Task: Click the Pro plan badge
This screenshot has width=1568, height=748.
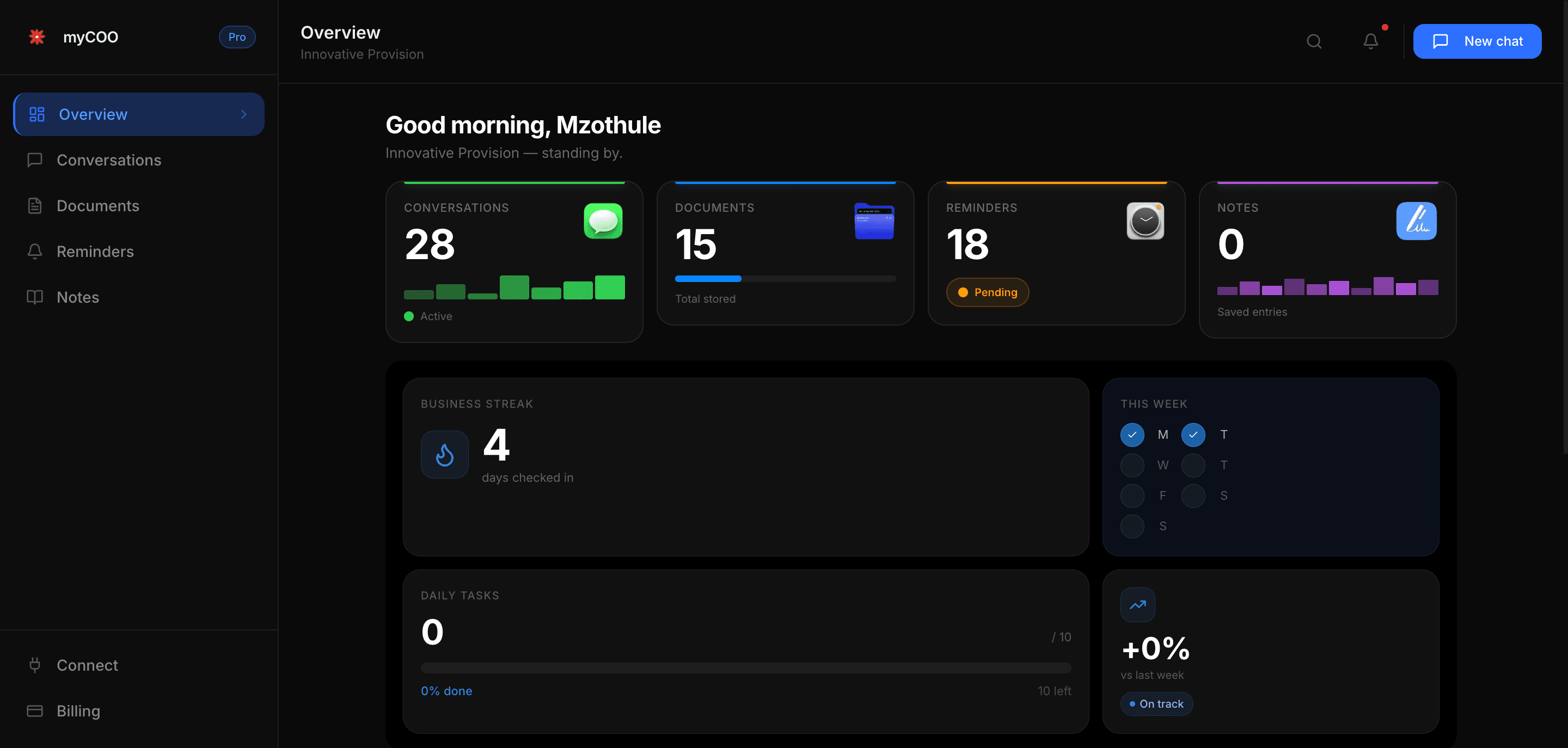Action: (x=237, y=37)
